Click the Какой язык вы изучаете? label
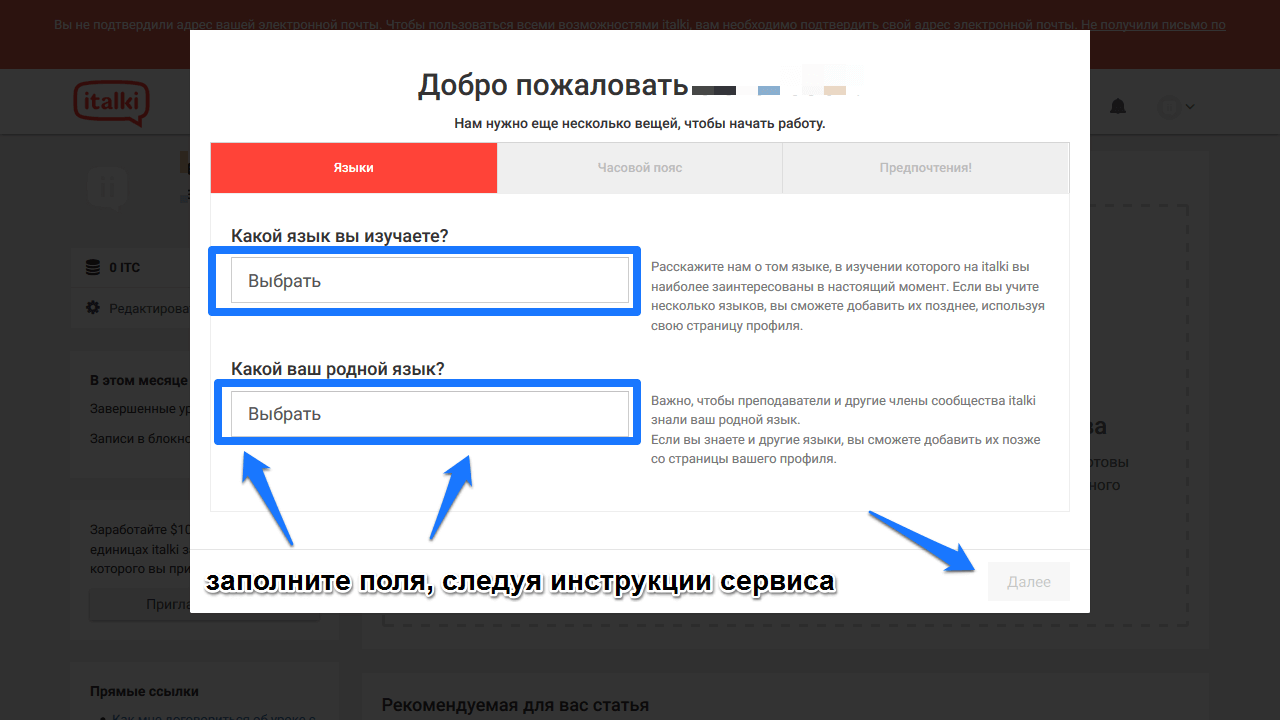Image resolution: width=1280 pixels, height=720 pixels. pyautogui.click(x=340, y=236)
